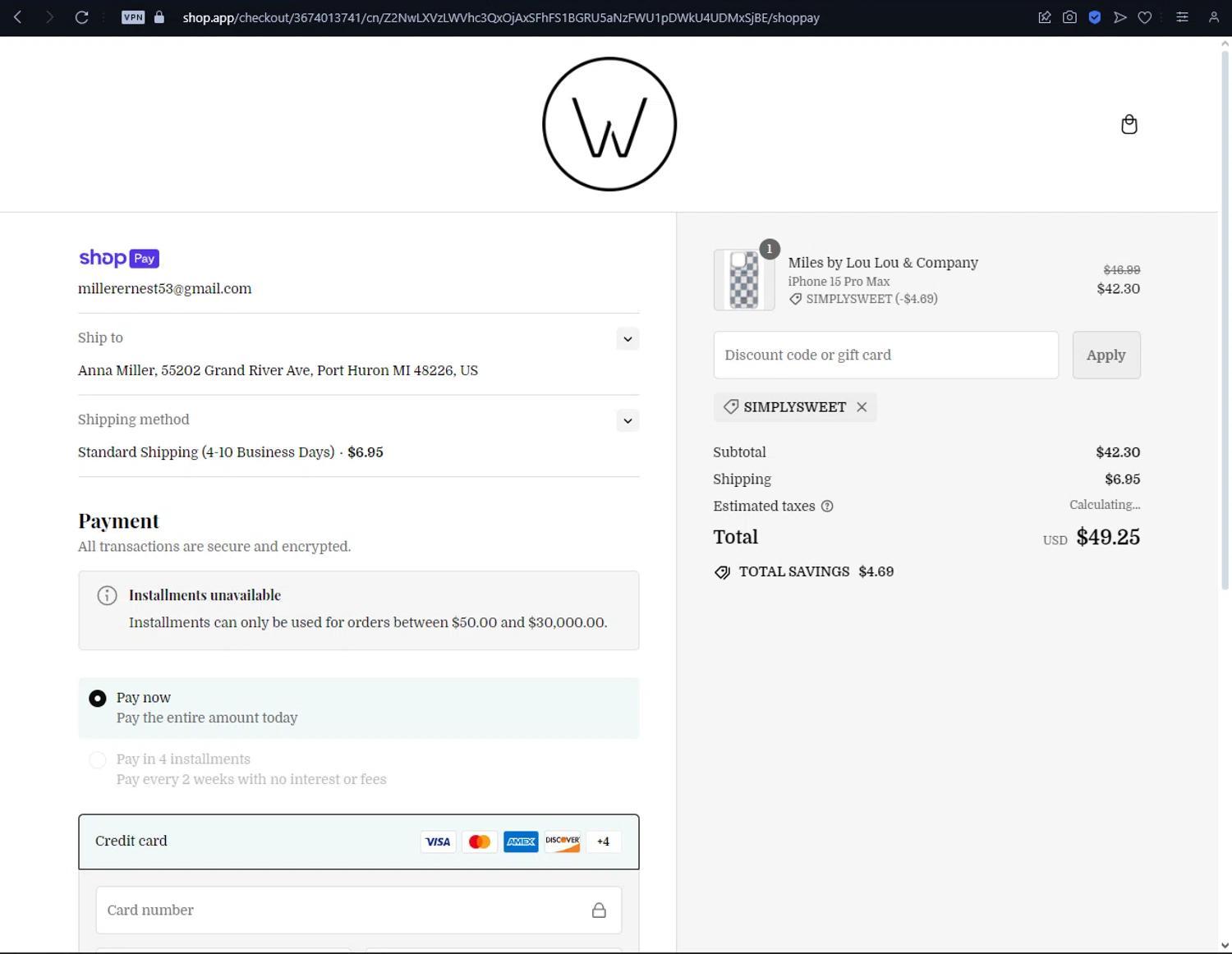Viewport: 1232px width, 954px height.
Task: Focus the discount code or gift card field
Action: tap(886, 355)
